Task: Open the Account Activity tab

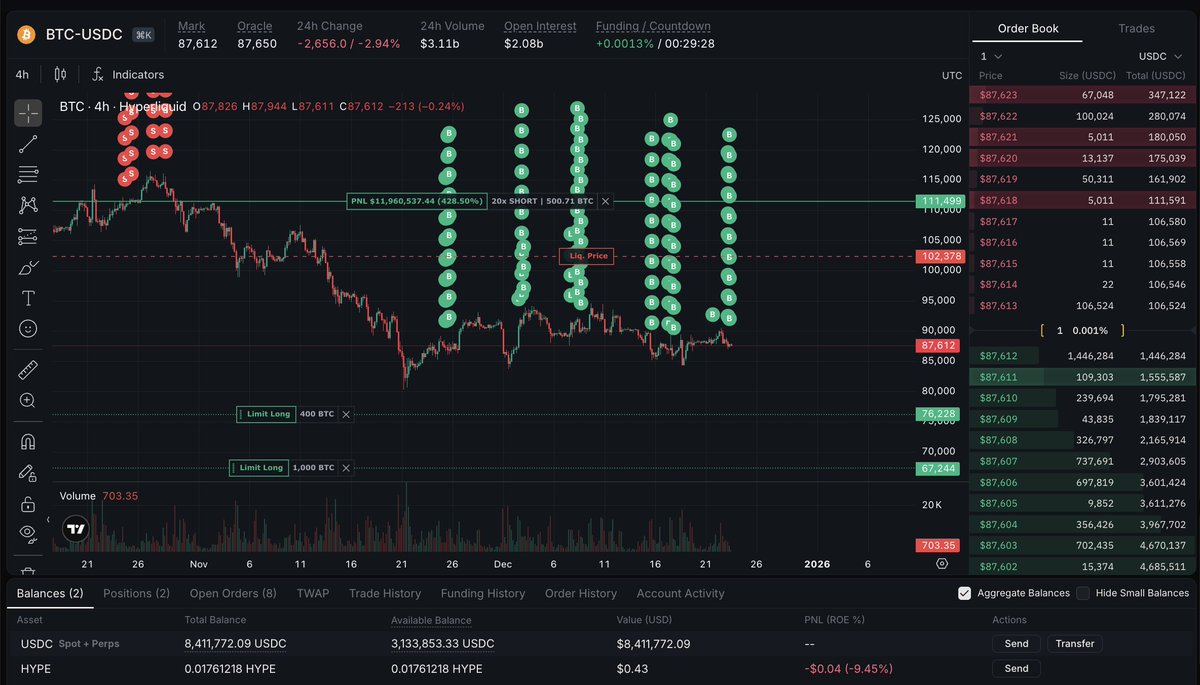Action: coord(680,593)
